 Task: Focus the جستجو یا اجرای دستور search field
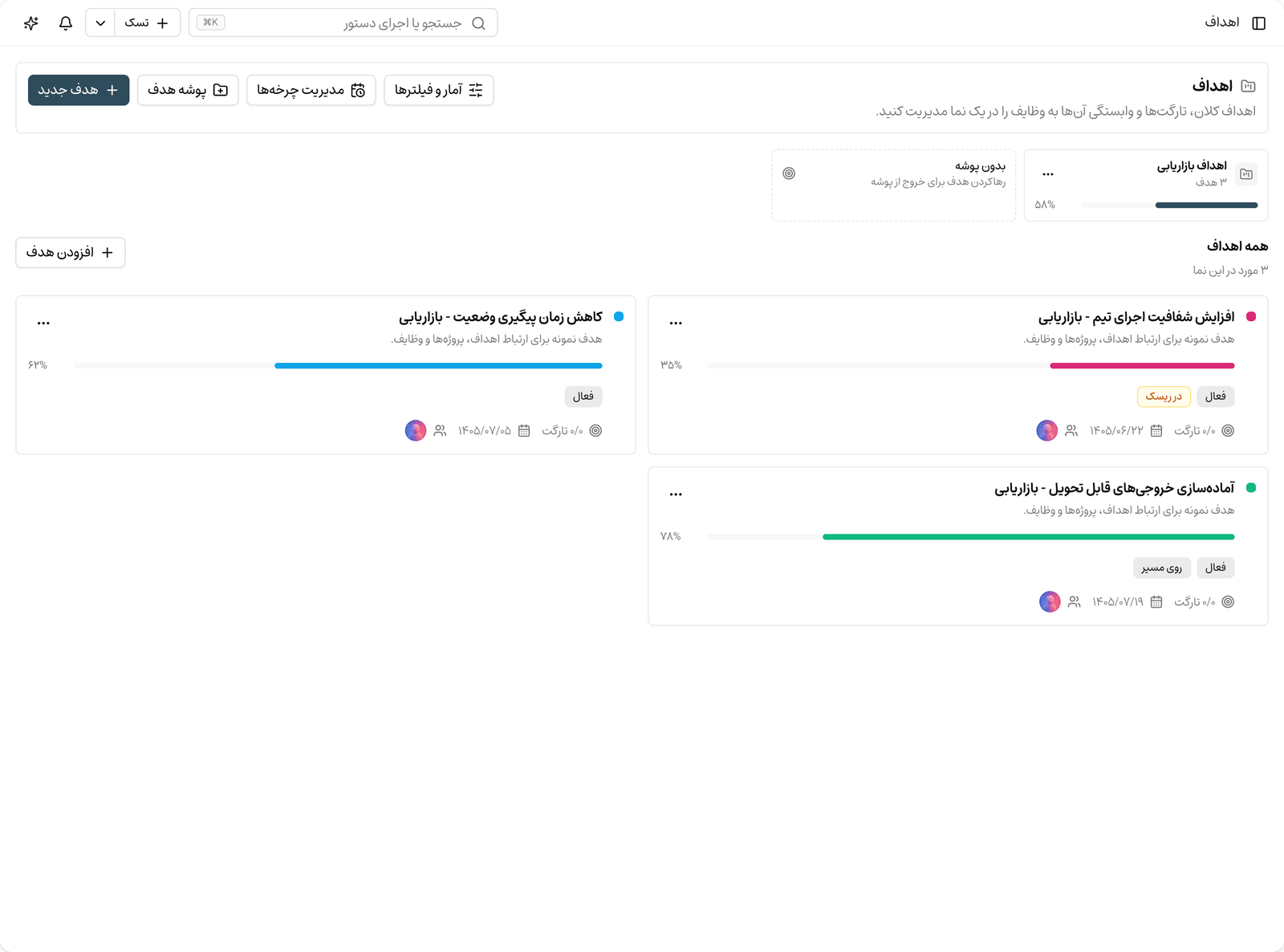[343, 23]
